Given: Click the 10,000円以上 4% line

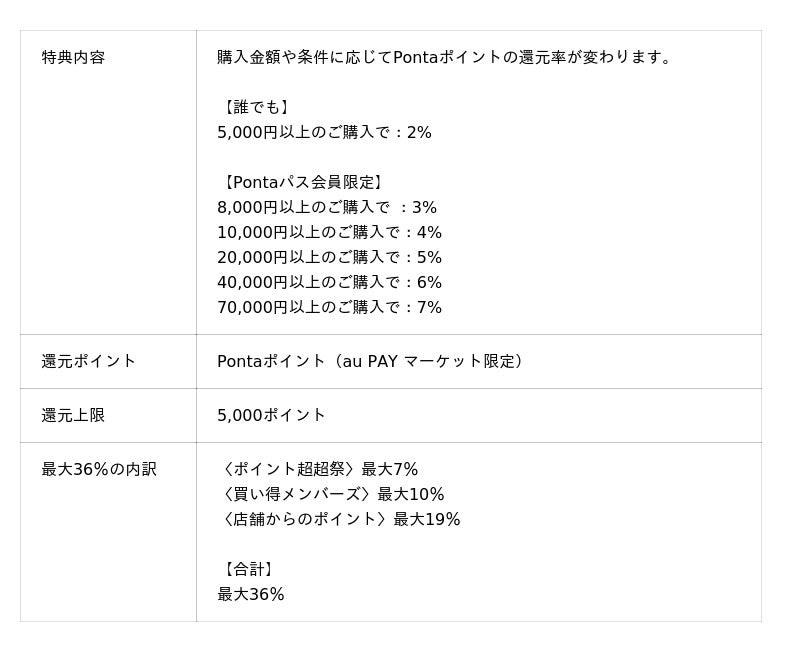Looking at the screenshot, I should click(x=330, y=233).
